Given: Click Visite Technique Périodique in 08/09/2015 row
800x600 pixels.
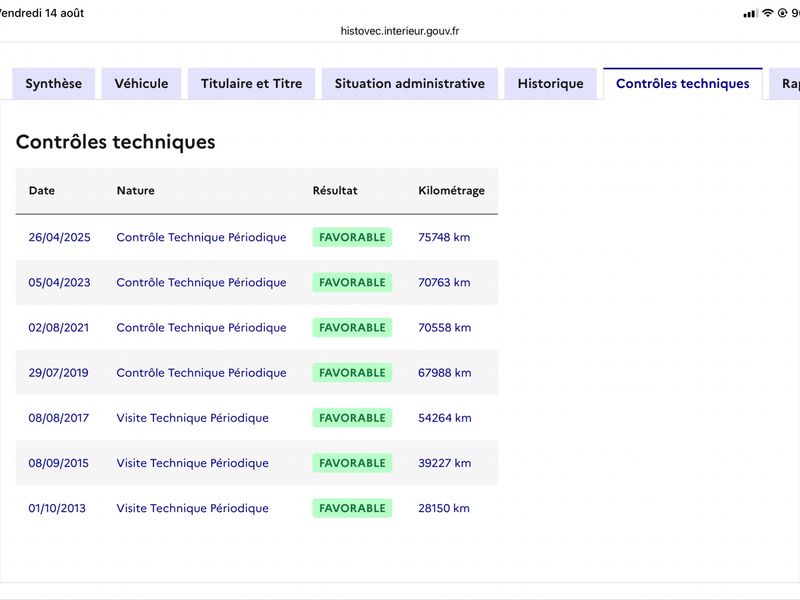Looking at the screenshot, I should pyautogui.click(x=192, y=463).
